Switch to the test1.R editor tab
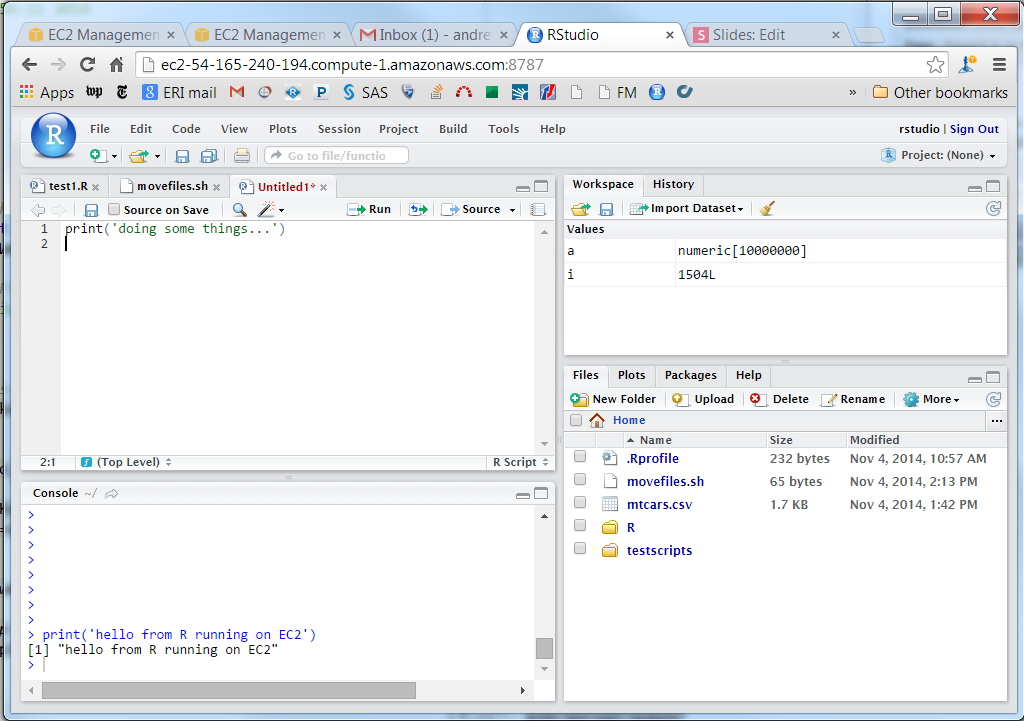This screenshot has width=1024, height=721. click(68, 186)
